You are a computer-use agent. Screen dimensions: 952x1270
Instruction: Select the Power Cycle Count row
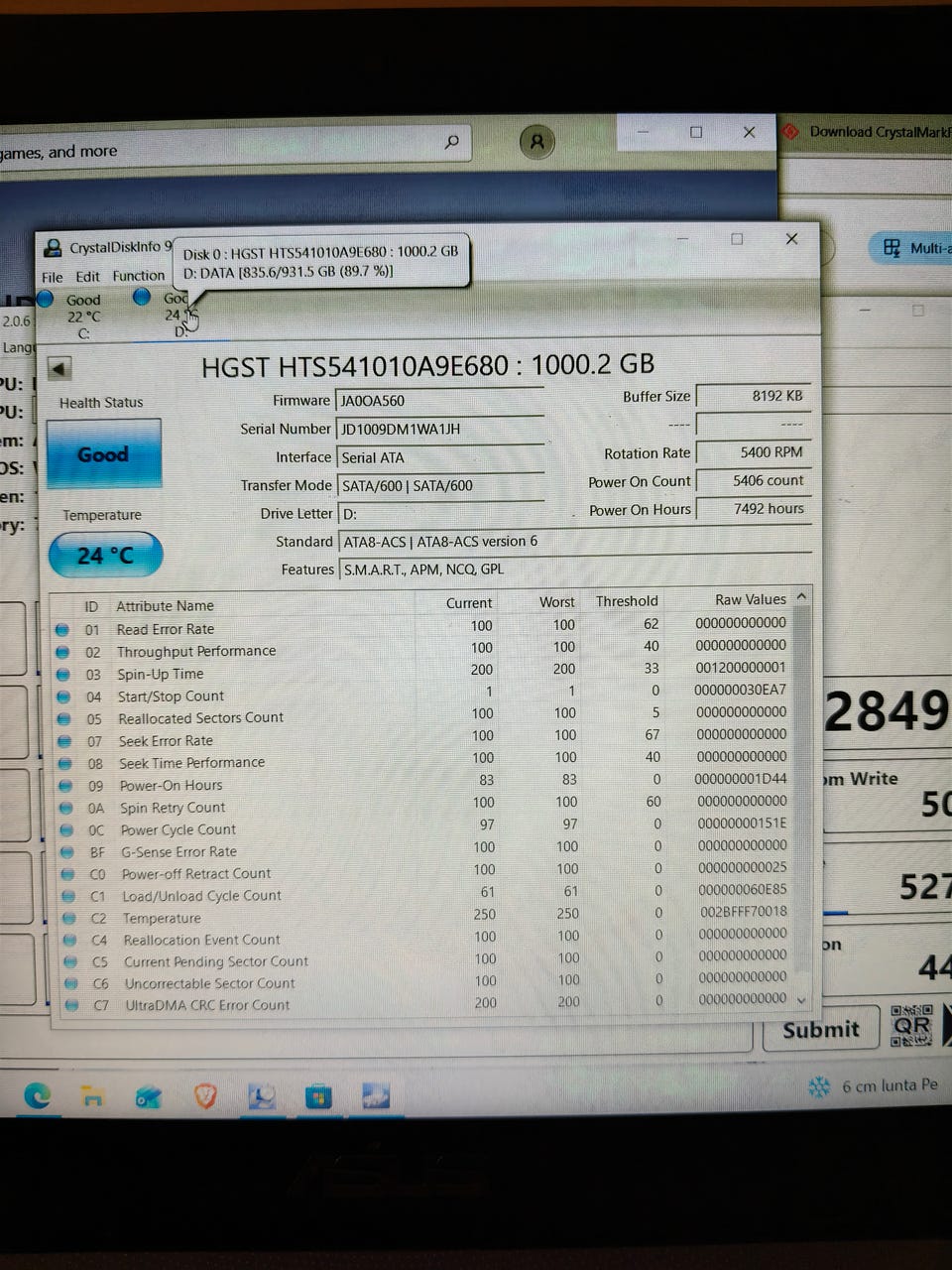click(x=421, y=827)
